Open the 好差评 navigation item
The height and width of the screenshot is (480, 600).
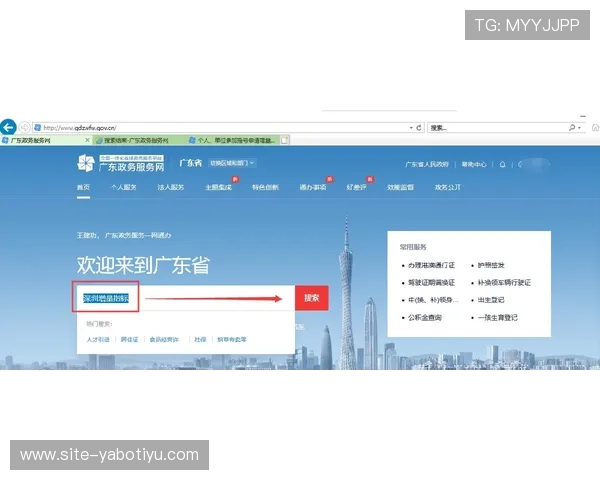point(356,187)
